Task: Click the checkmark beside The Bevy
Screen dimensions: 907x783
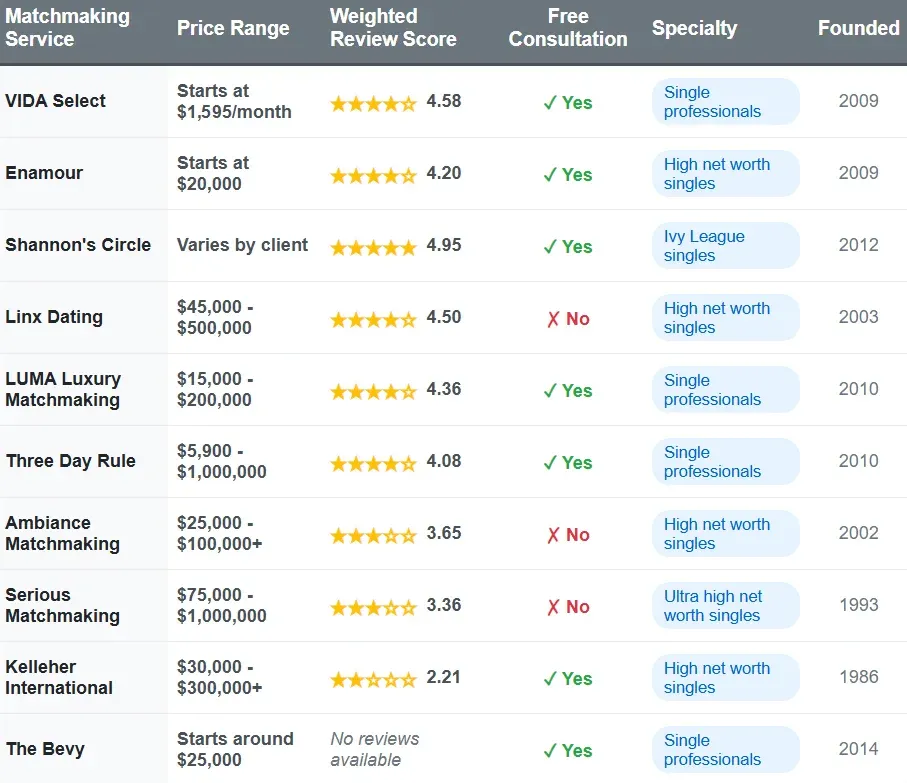Action: click(x=567, y=749)
